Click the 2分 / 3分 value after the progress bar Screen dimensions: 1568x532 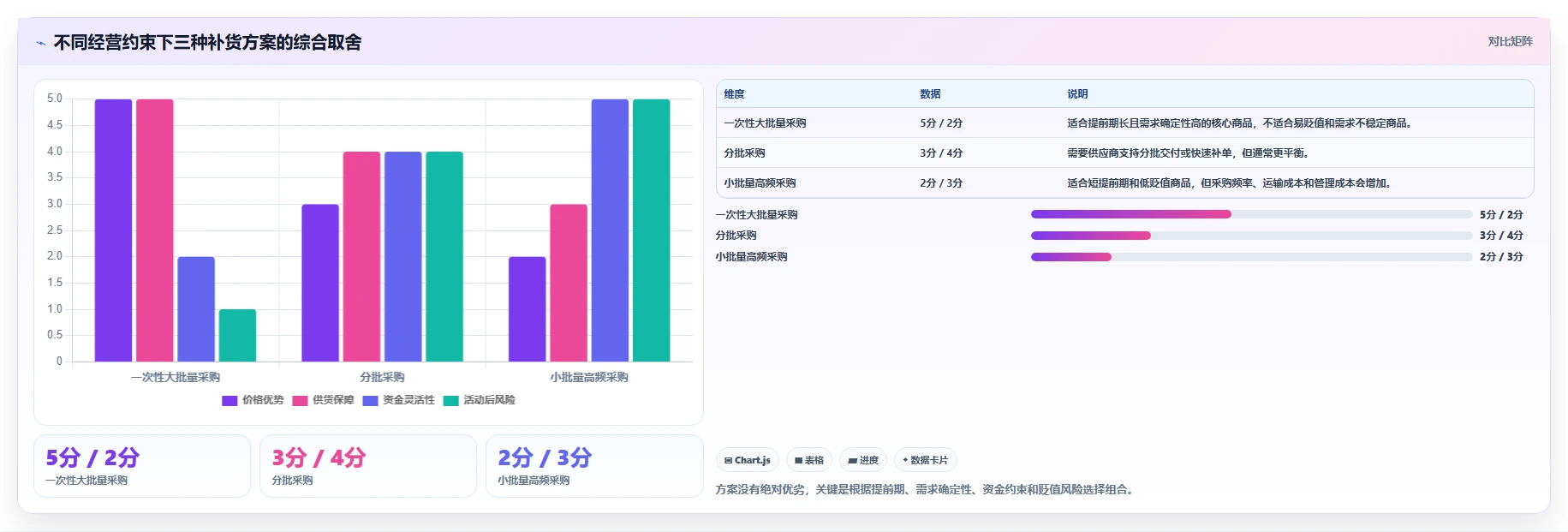click(x=1501, y=257)
